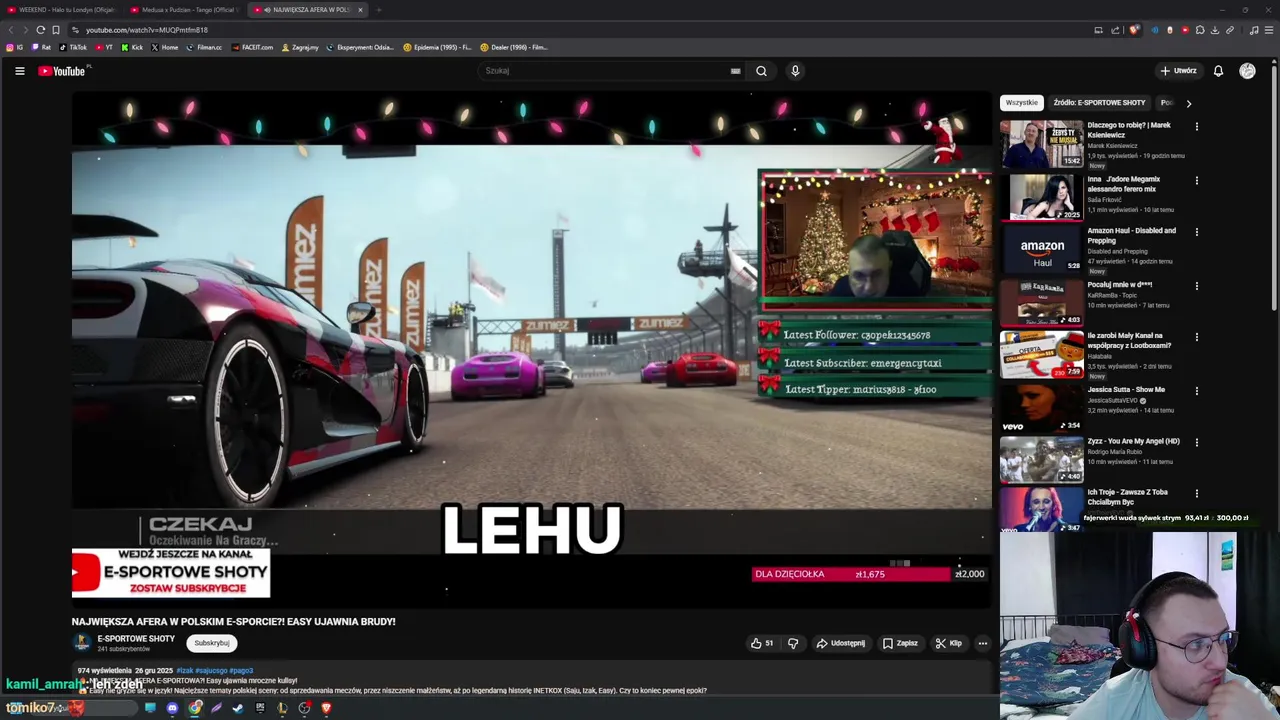The height and width of the screenshot is (720, 1280).
Task: Open the on-screen keyboard icon in search
Action: tap(735, 71)
